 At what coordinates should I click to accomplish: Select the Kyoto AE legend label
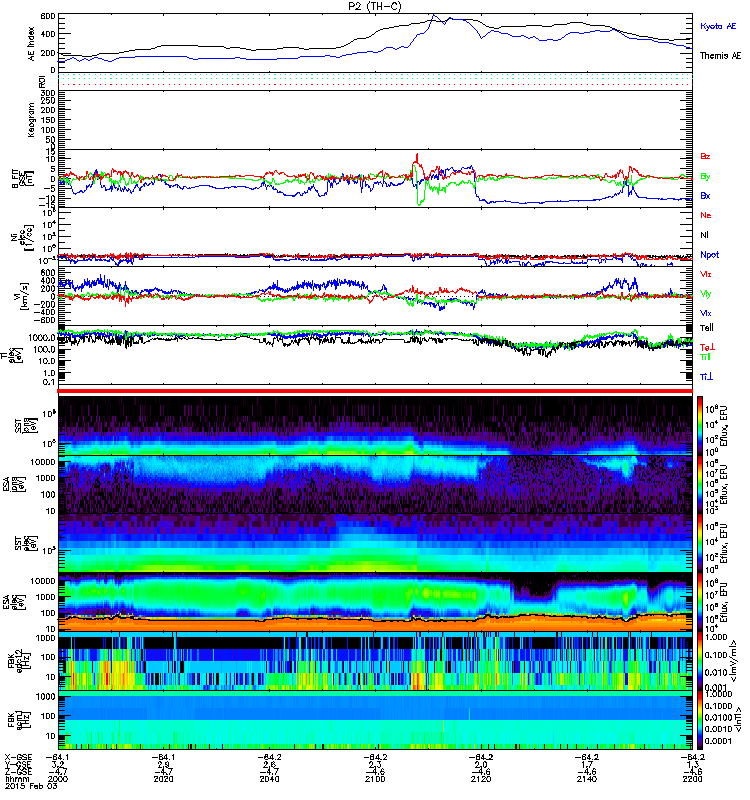tap(718, 26)
